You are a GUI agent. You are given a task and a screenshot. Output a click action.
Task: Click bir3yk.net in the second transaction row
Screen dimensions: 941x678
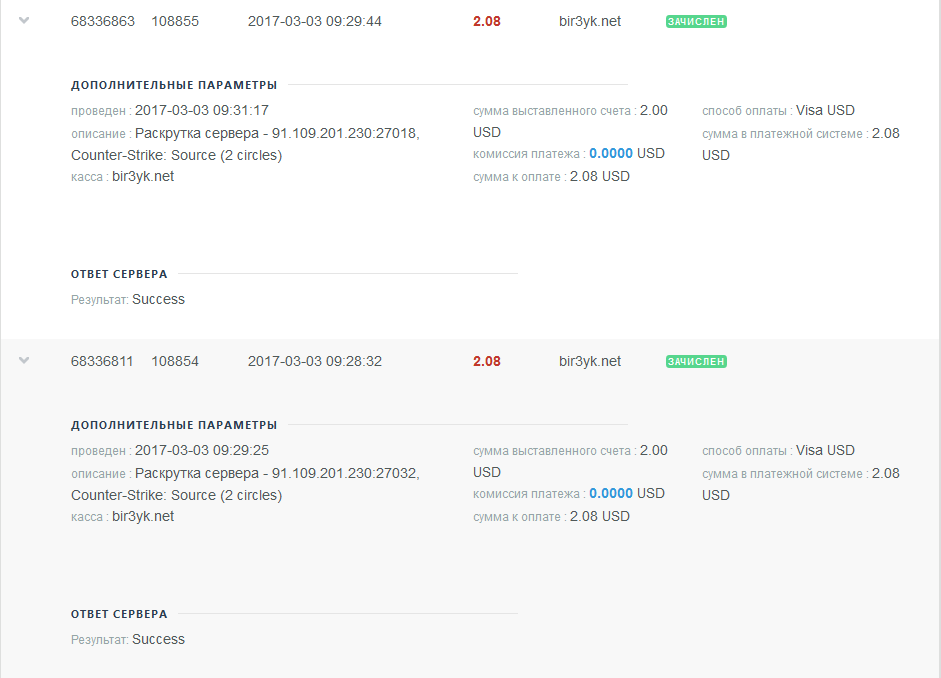tap(590, 361)
